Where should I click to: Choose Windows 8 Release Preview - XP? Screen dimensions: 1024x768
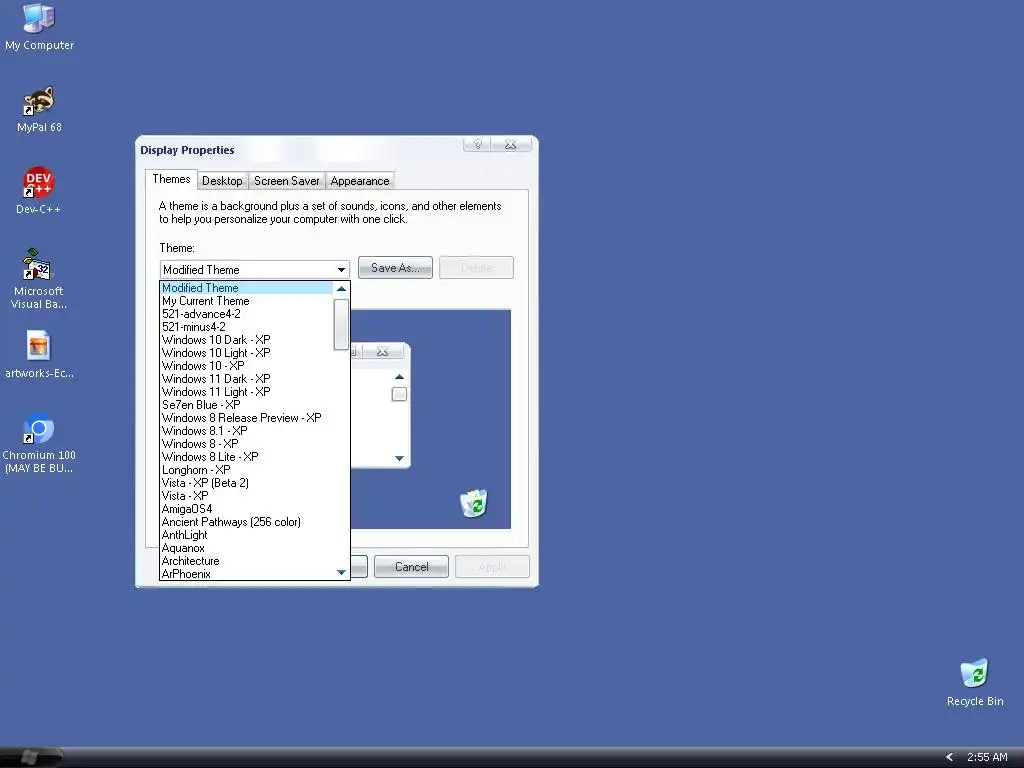pos(246,418)
